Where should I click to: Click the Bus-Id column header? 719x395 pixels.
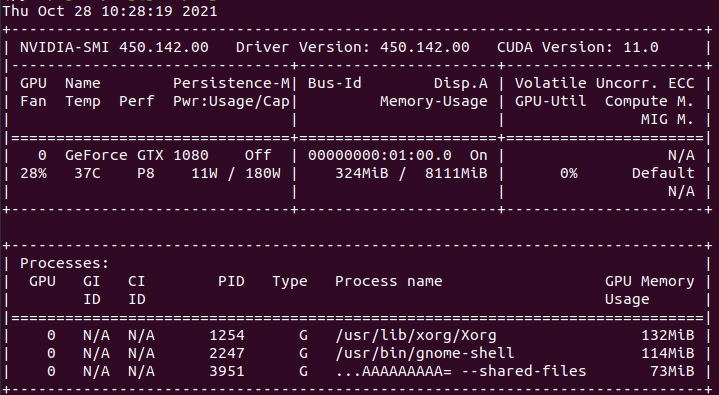[335, 83]
